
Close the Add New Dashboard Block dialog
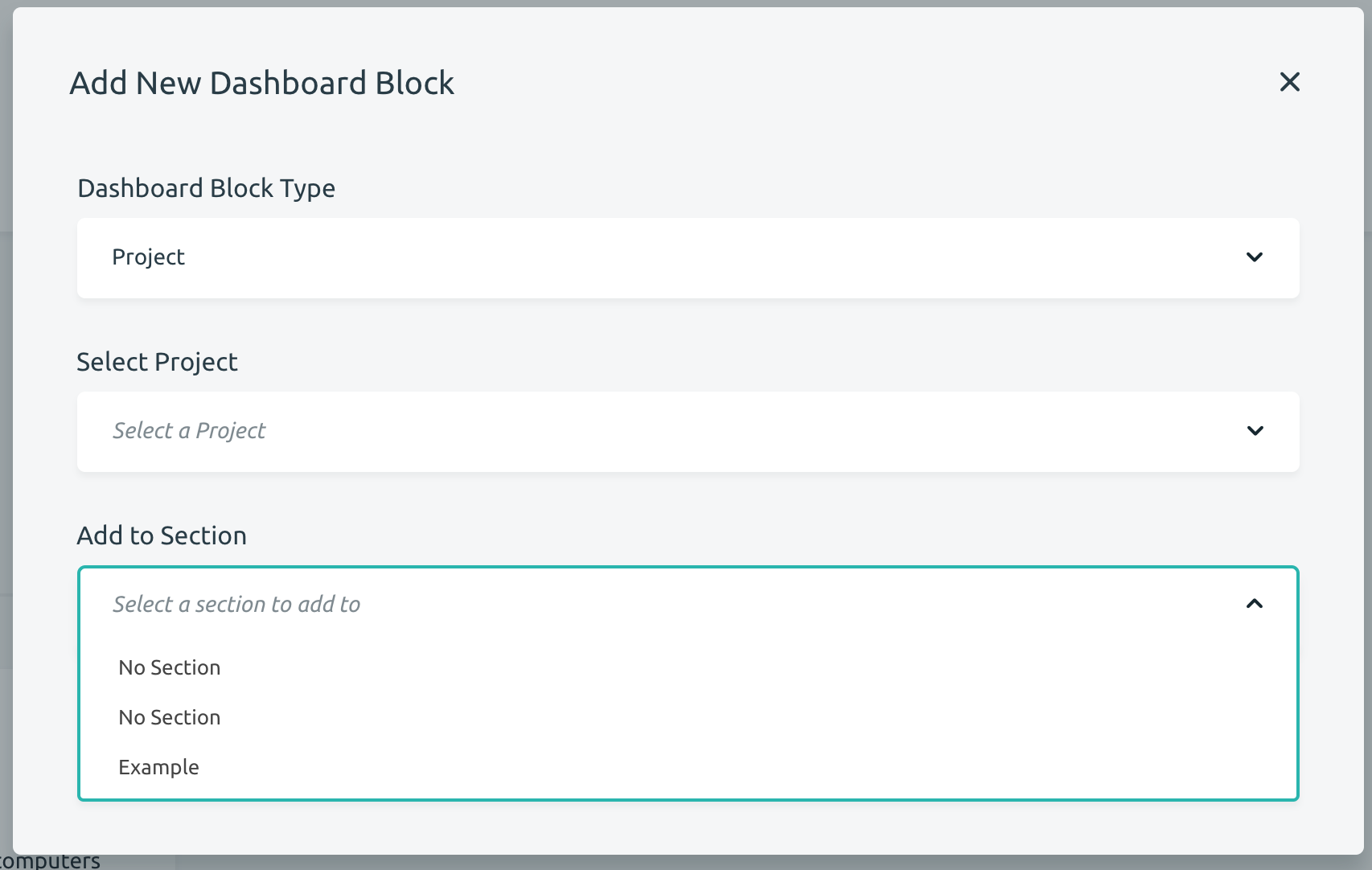click(x=1290, y=82)
